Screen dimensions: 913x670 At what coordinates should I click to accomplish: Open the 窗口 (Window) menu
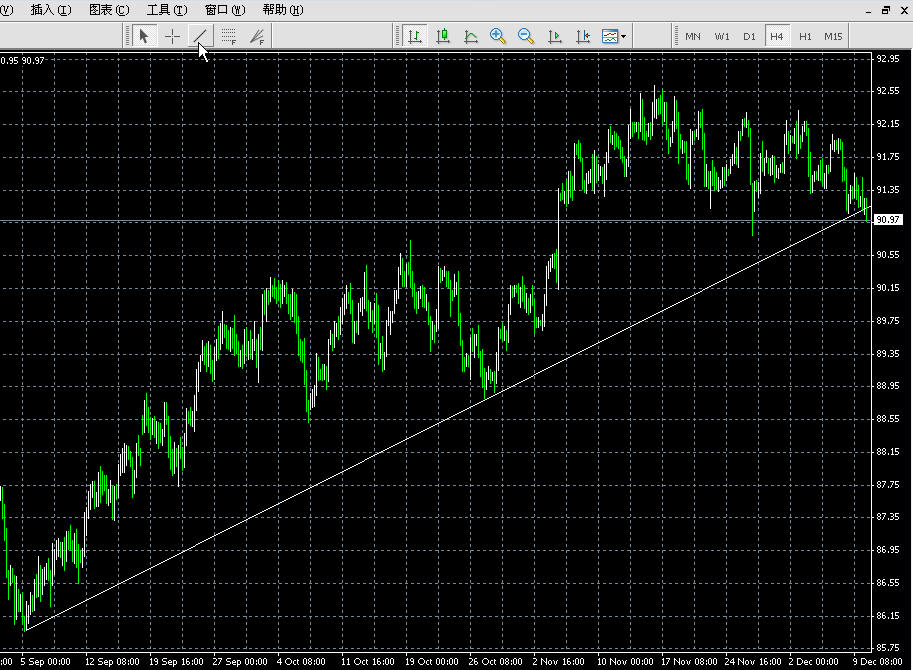(225, 10)
